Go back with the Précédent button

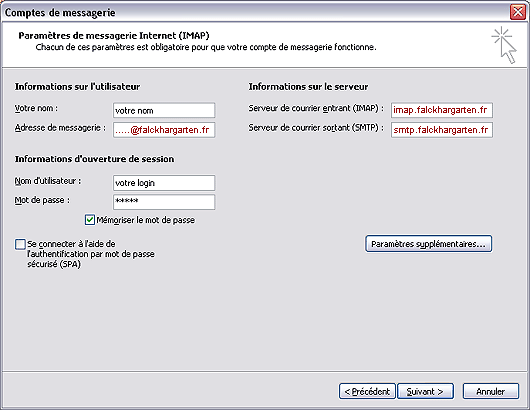pos(367,391)
